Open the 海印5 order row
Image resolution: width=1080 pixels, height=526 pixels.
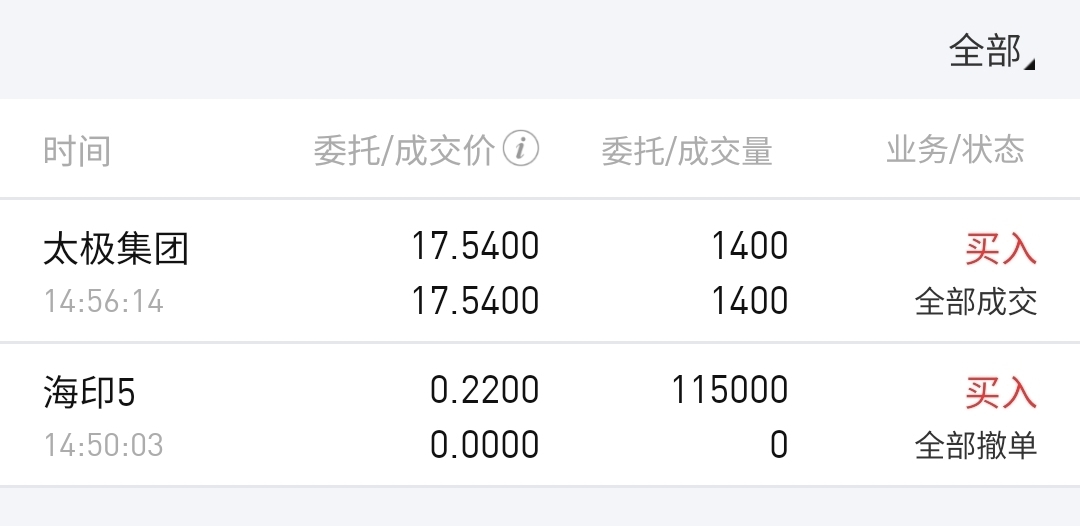[x=540, y=415]
